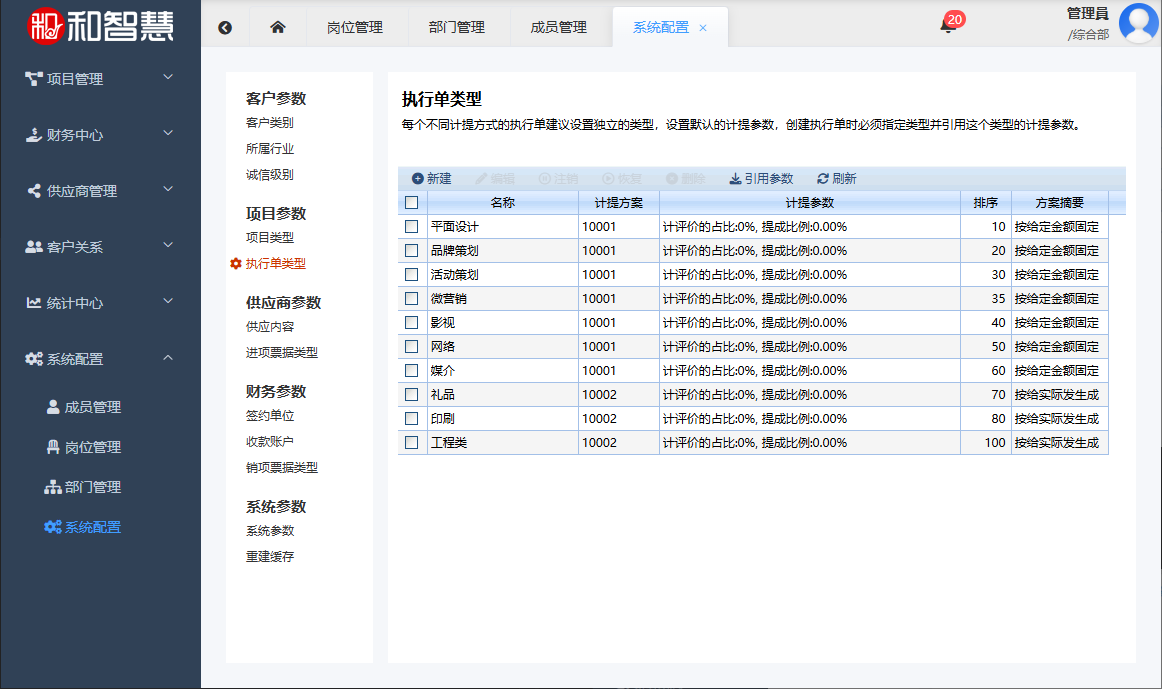
Task: Open 供应内容 settings link
Action: (270, 327)
